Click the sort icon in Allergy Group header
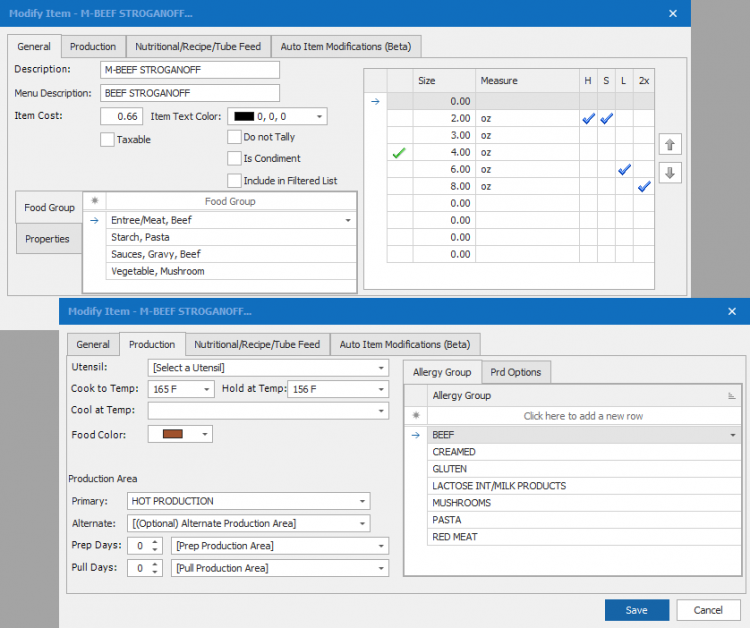 731,396
